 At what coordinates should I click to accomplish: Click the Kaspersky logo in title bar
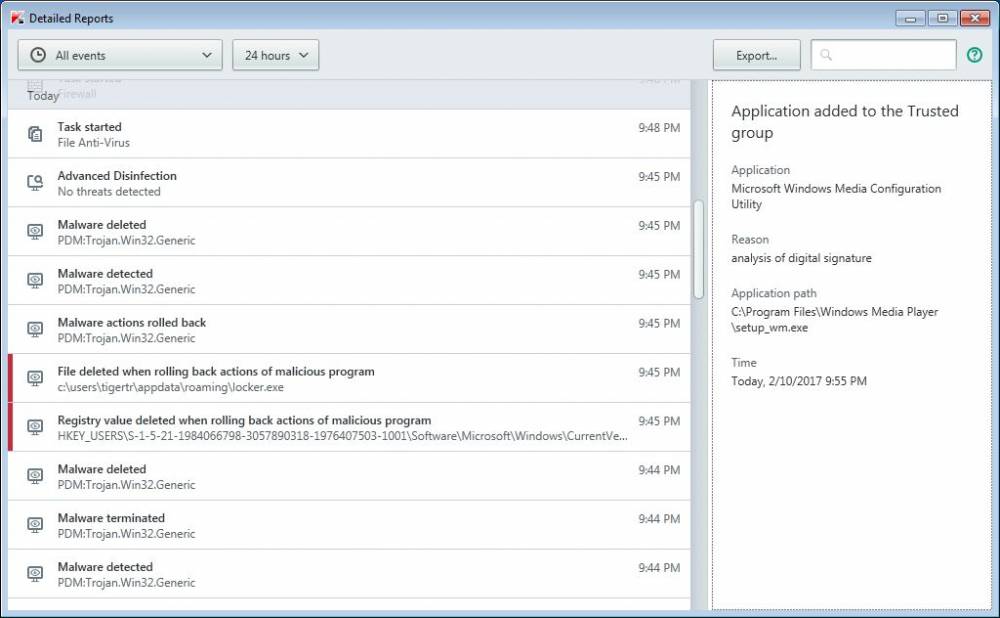click(17, 18)
